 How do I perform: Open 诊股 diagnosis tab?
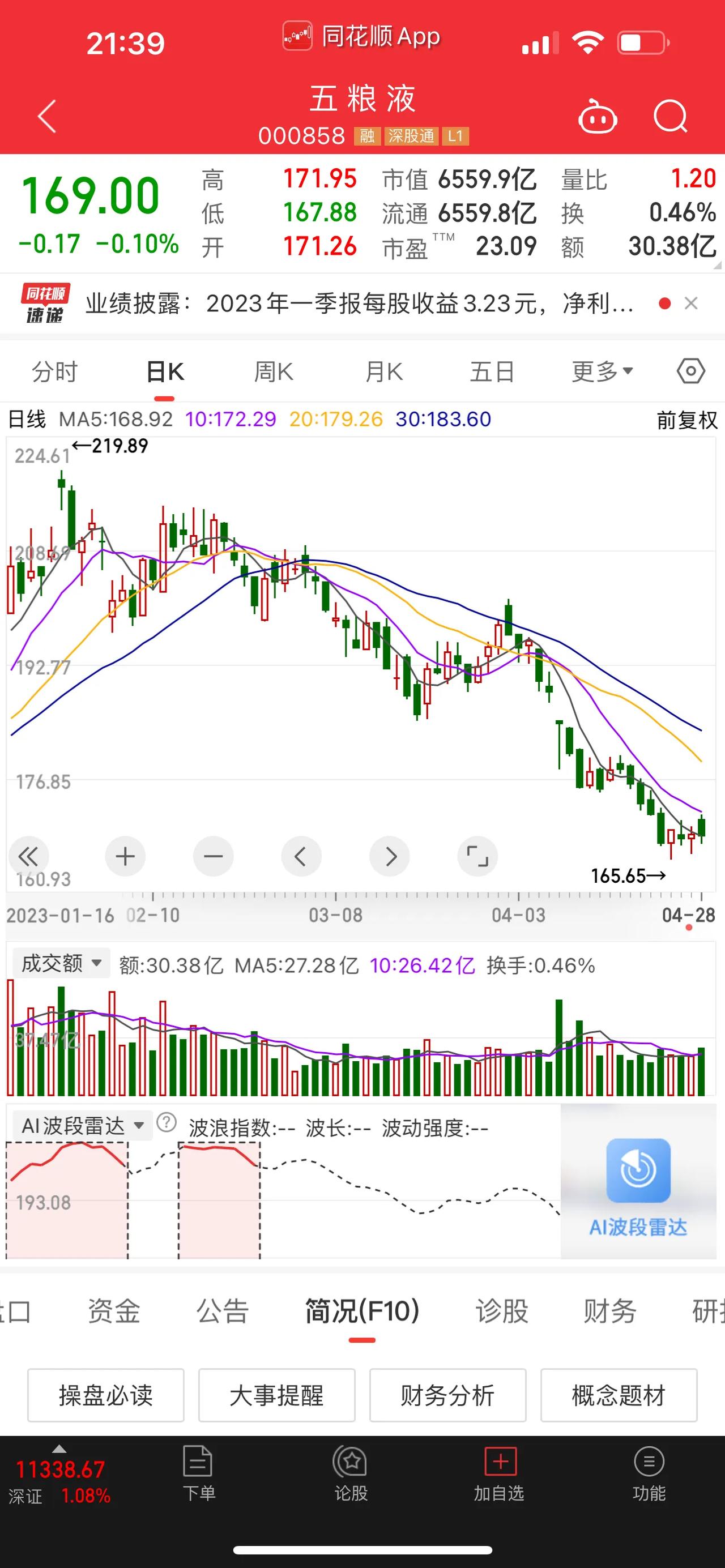point(502,1310)
